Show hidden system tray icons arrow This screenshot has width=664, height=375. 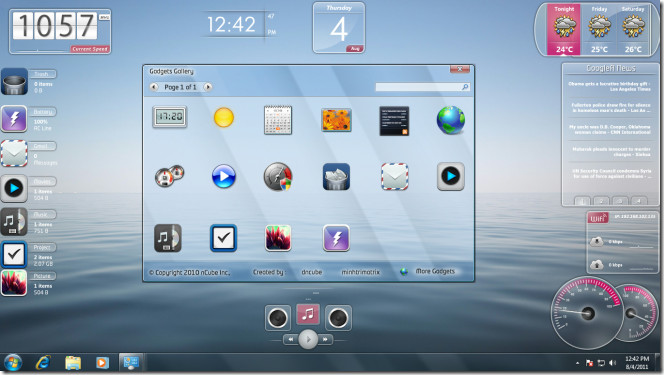pyautogui.click(x=577, y=363)
